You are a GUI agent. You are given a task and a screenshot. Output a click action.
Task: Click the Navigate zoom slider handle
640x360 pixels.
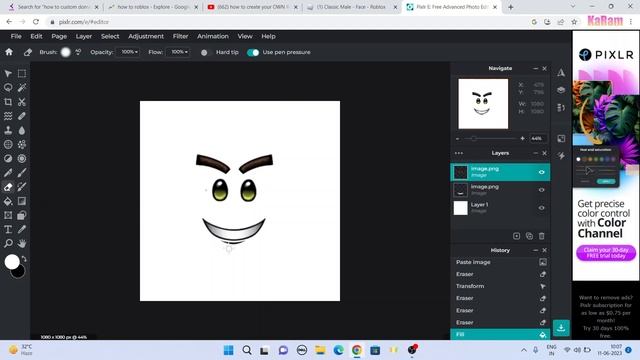[x=474, y=139]
